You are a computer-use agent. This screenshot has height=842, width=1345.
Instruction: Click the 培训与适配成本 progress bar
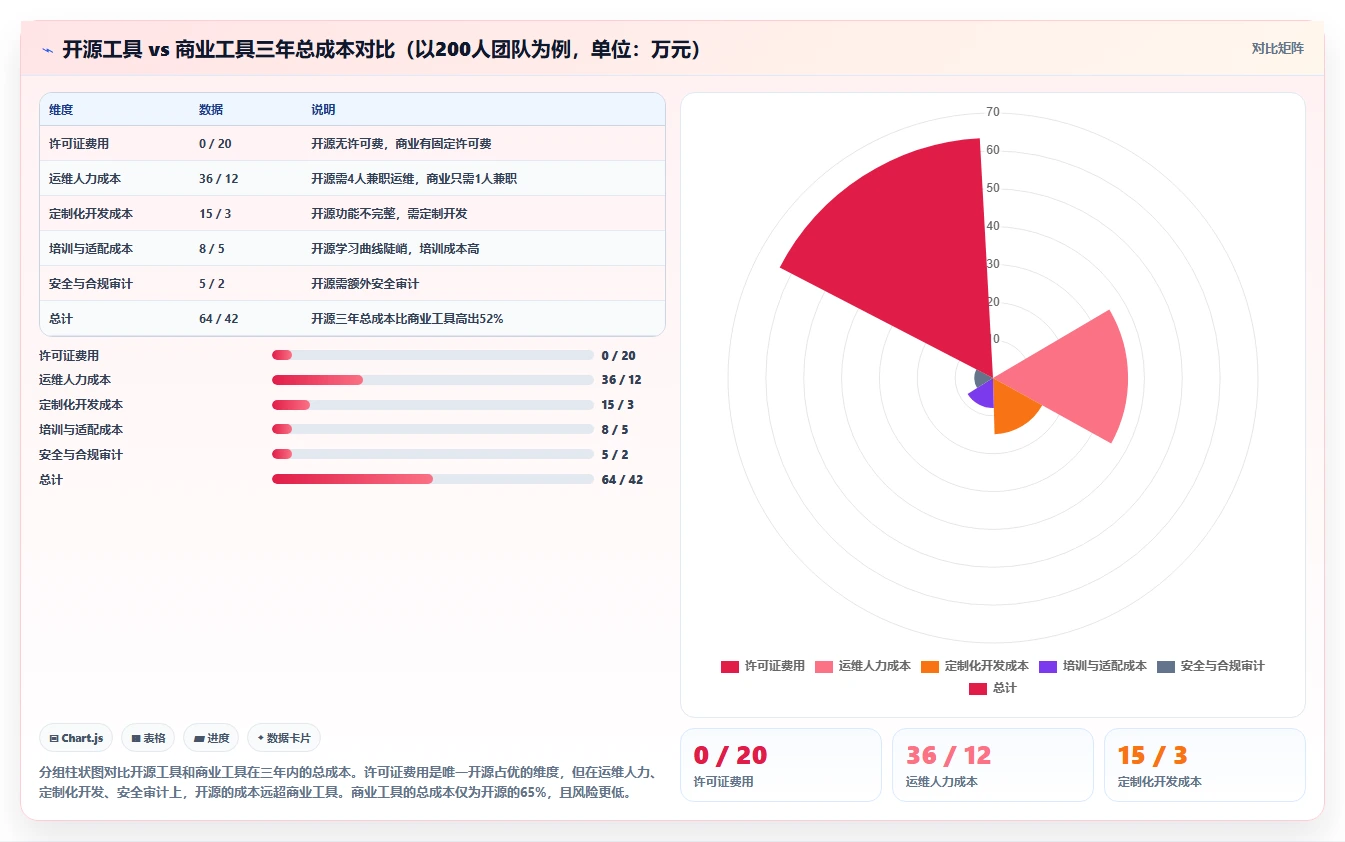[432, 429]
